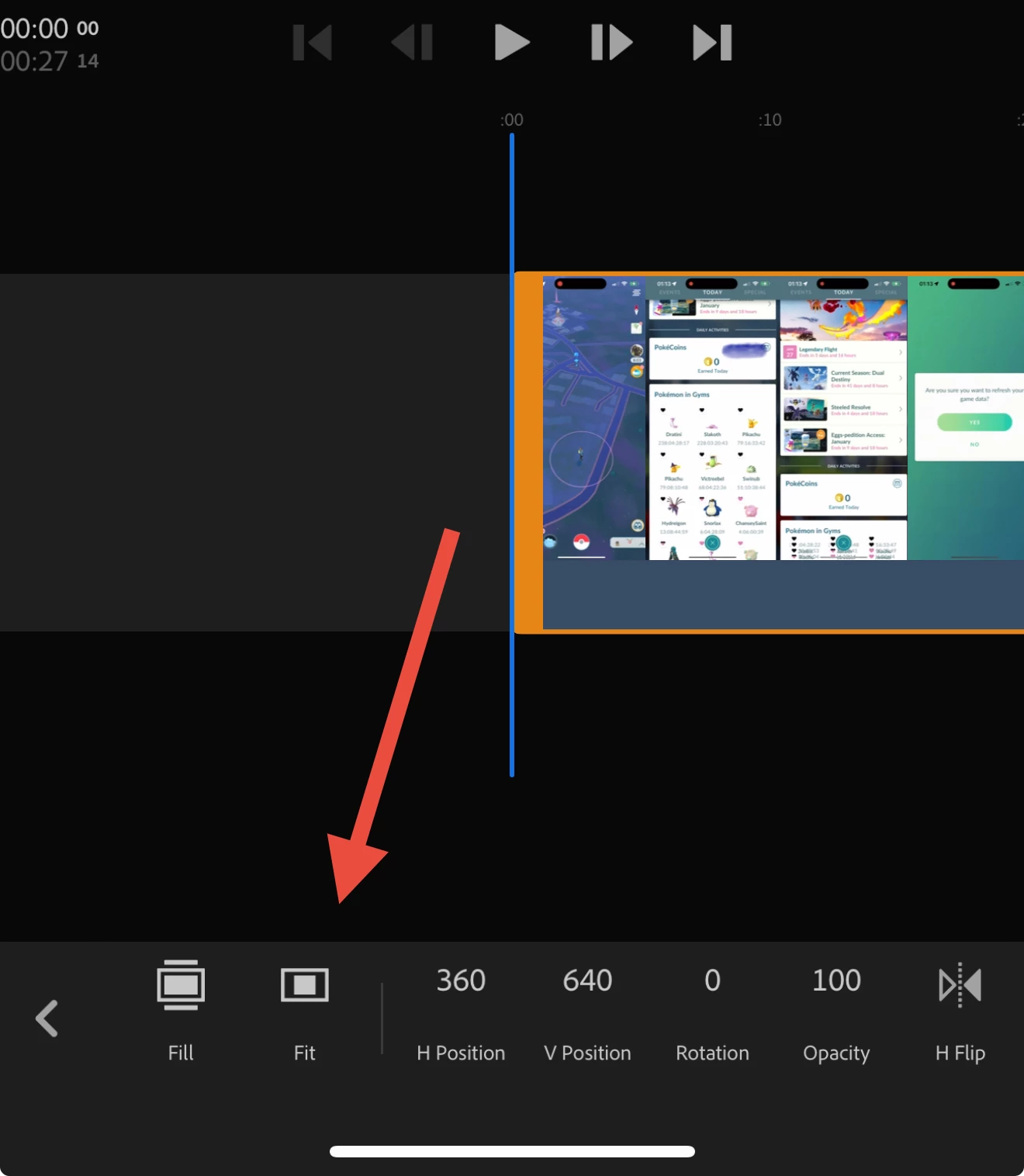Jump to the start of the sequence

coord(313,43)
